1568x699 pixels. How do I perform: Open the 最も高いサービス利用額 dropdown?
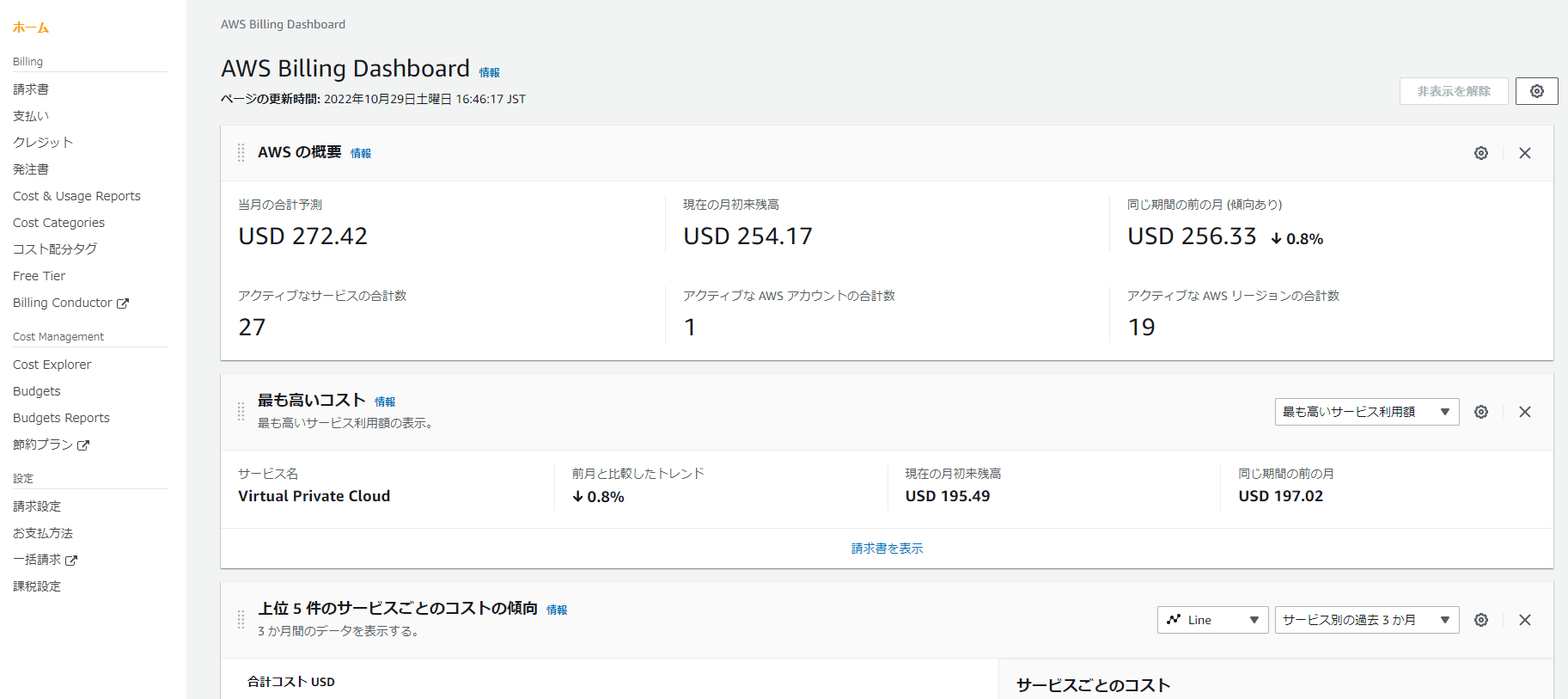[1367, 412]
